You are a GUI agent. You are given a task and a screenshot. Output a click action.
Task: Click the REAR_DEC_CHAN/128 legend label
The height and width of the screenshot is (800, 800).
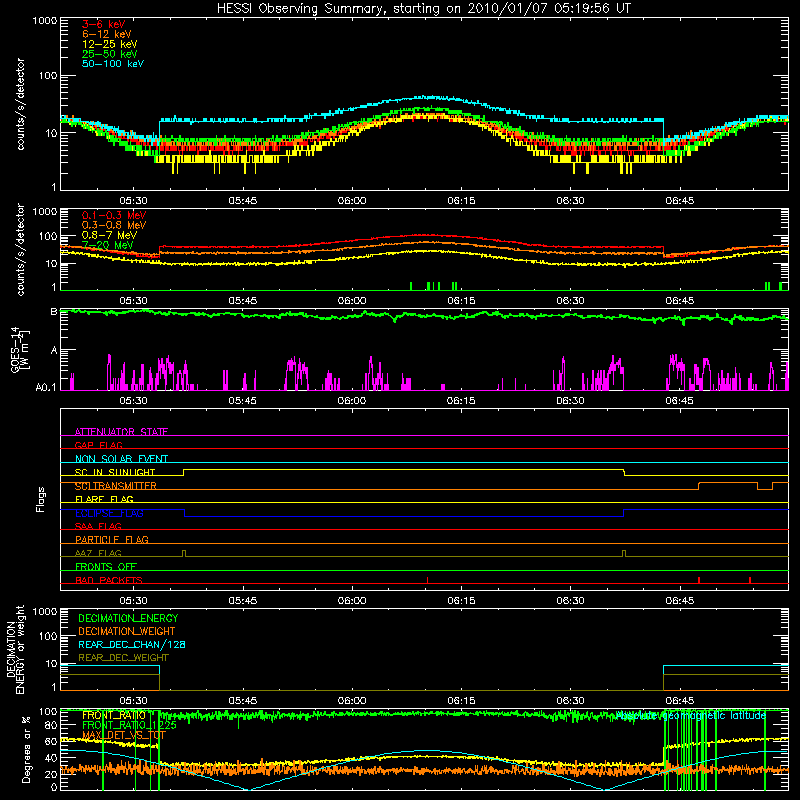(132, 644)
